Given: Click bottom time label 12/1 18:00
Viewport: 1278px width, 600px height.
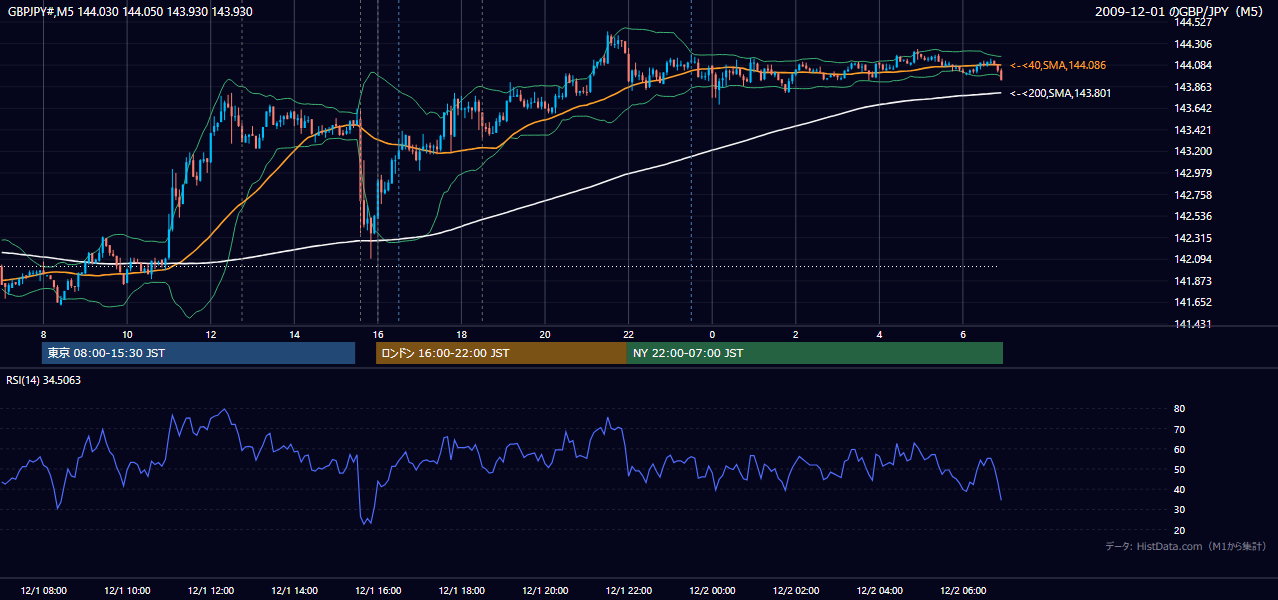Looking at the screenshot, I should pyautogui.click(x=462, y=591).
